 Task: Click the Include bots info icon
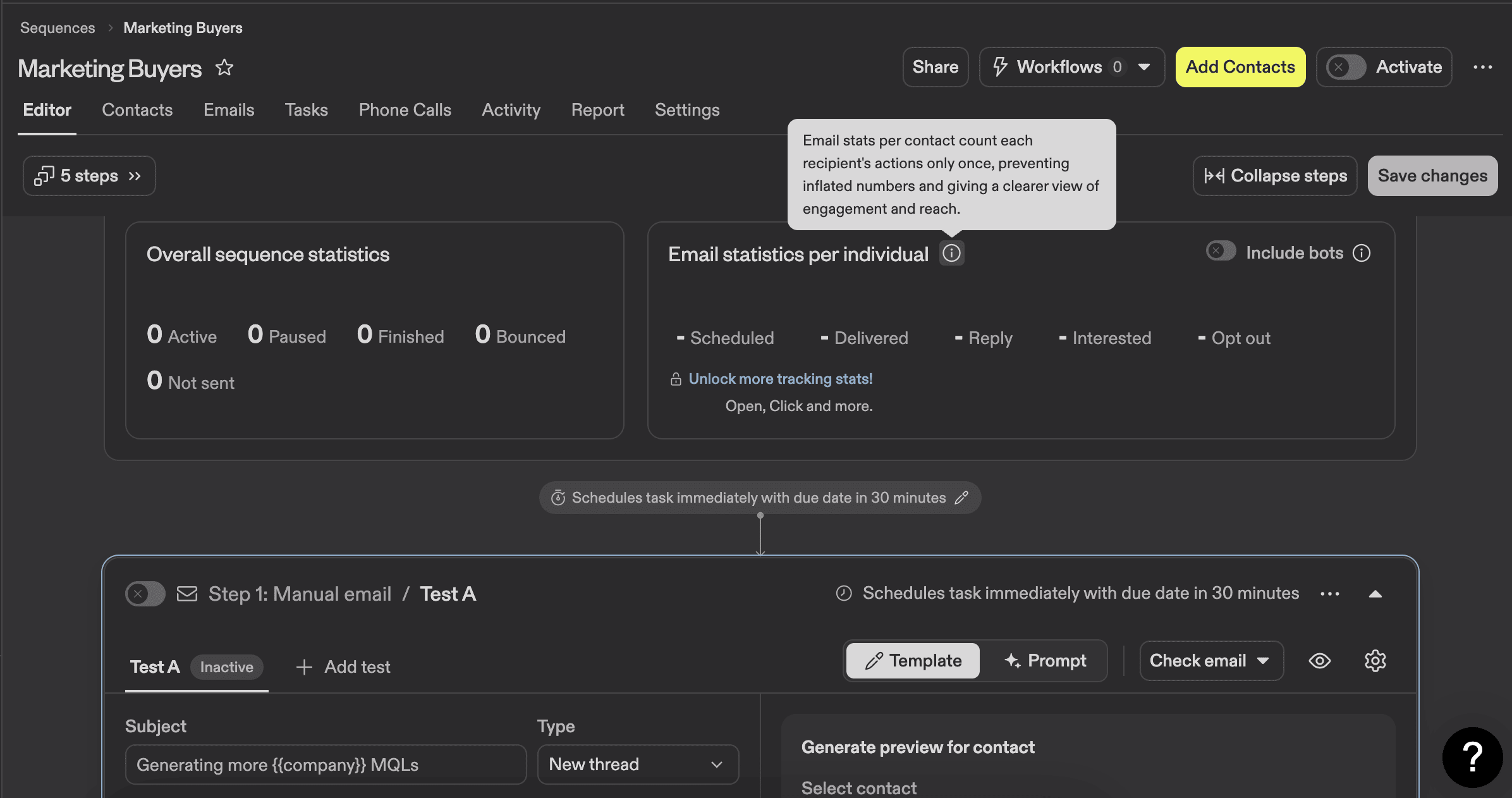(1362, 253)
